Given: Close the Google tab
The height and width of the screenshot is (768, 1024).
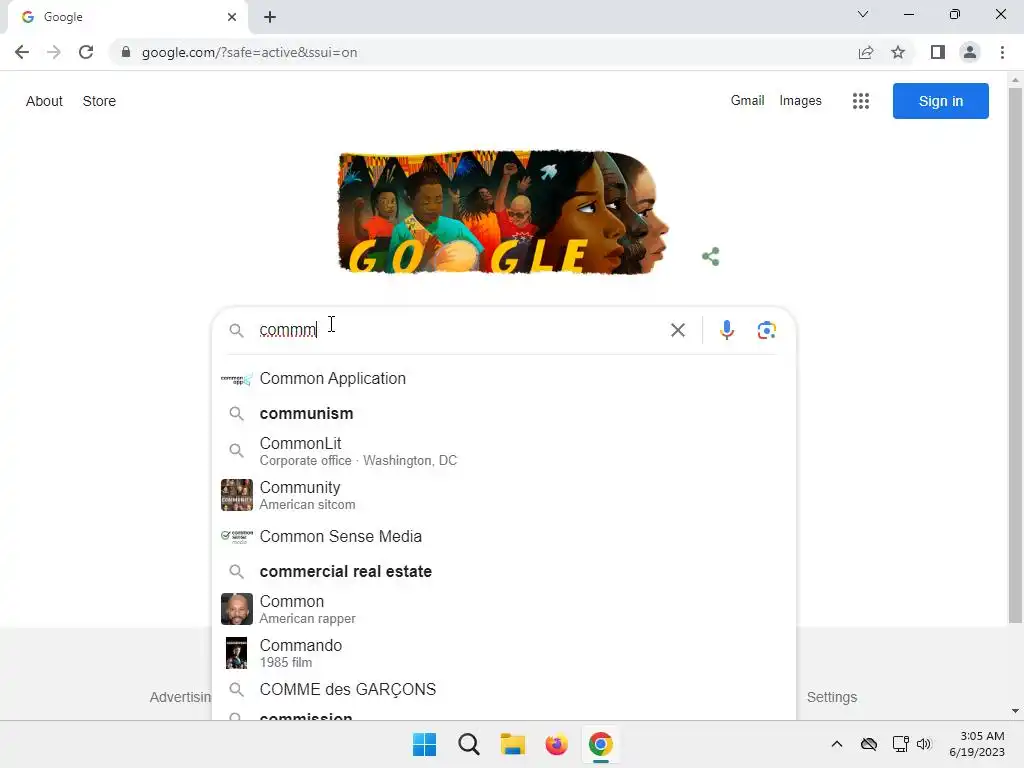Looking at the screenshot, I should [232, 17].
